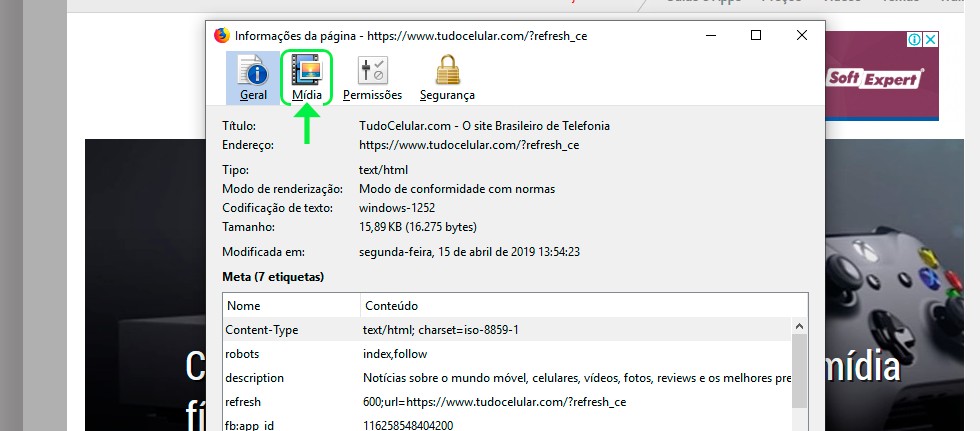Click the meta list scrollbar thumb

[799, 370]
